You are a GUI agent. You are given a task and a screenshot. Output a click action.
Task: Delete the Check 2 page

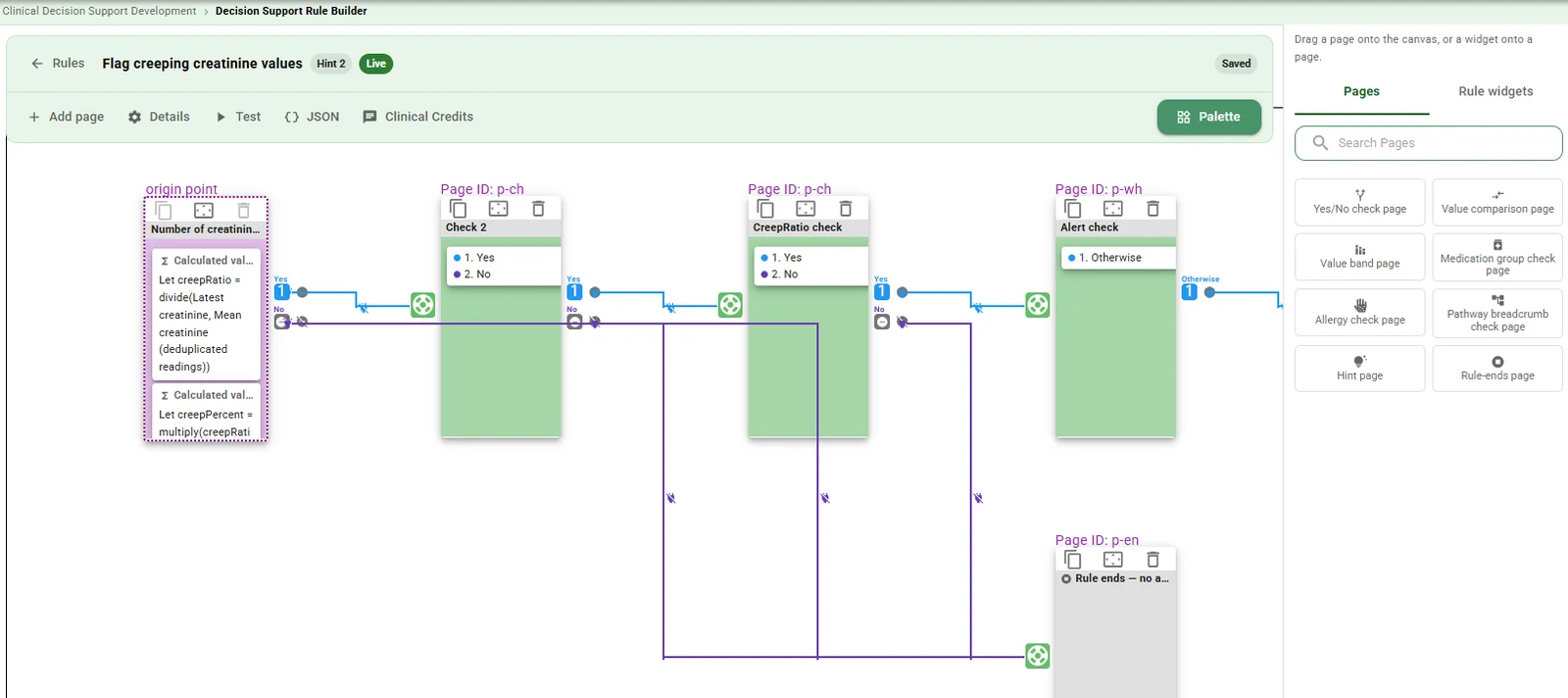[538, 209]
